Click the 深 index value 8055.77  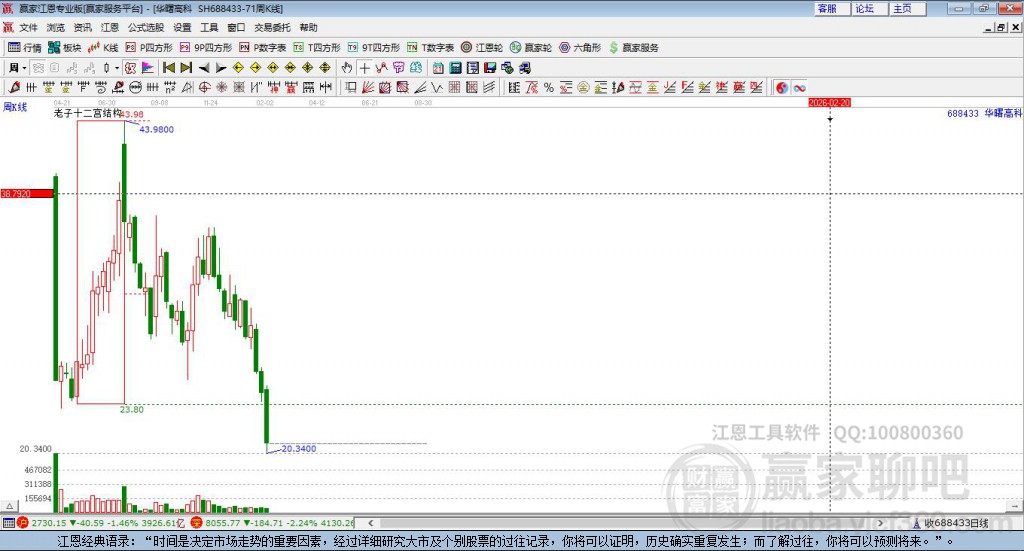[223, 523]
